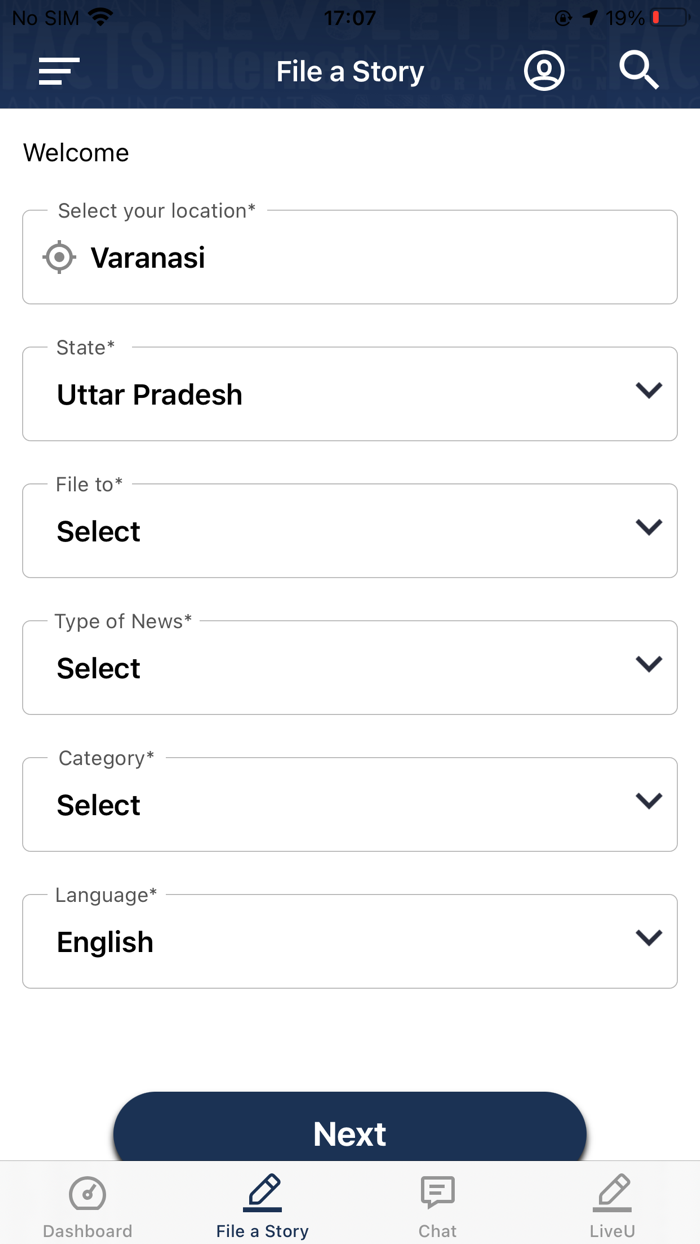Switch to the Dashboard tab label

pyautogui.click(x=87, y=1231)
